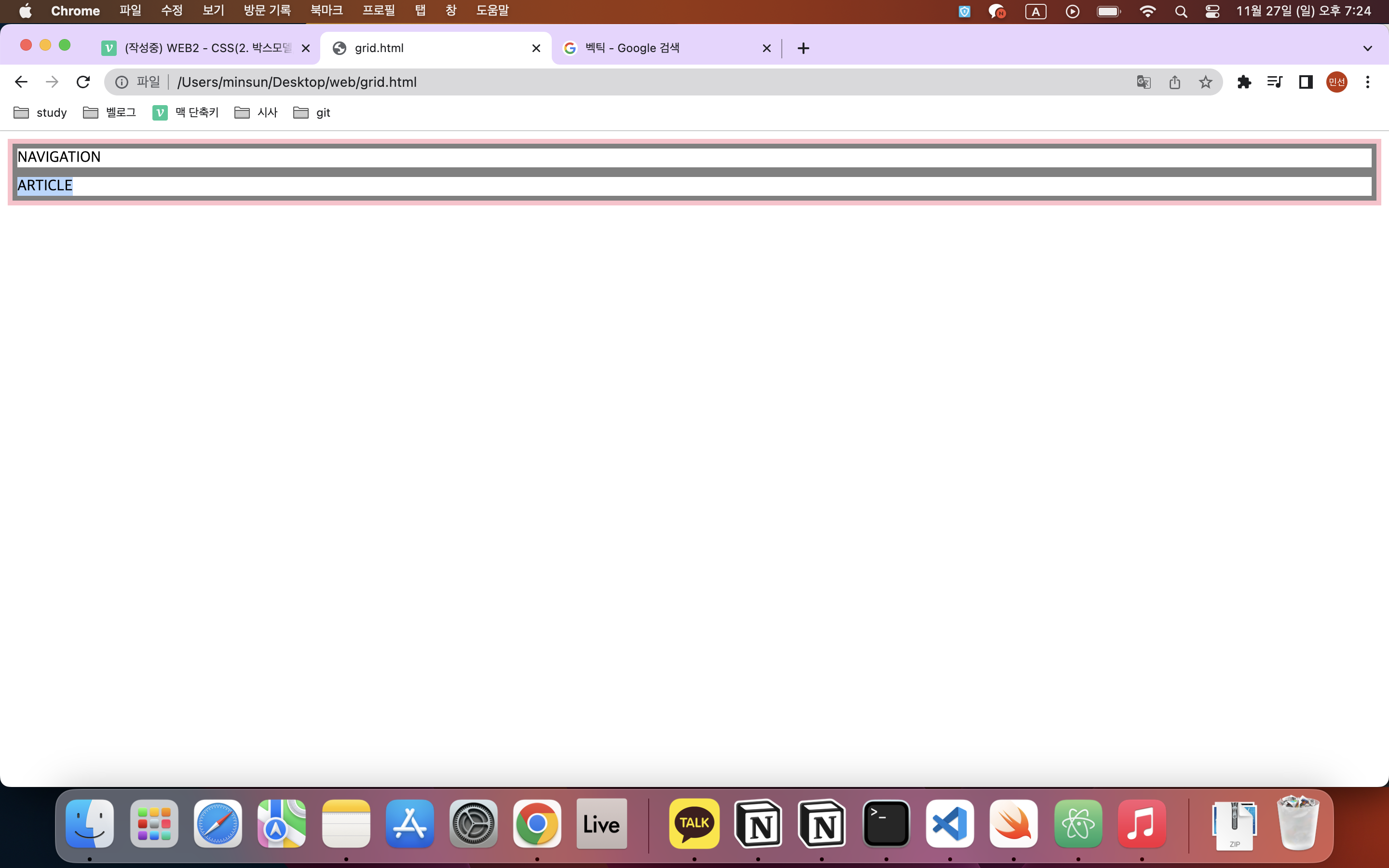Switch to the 벡틱 - Google 검색 tab

[666, 48]
